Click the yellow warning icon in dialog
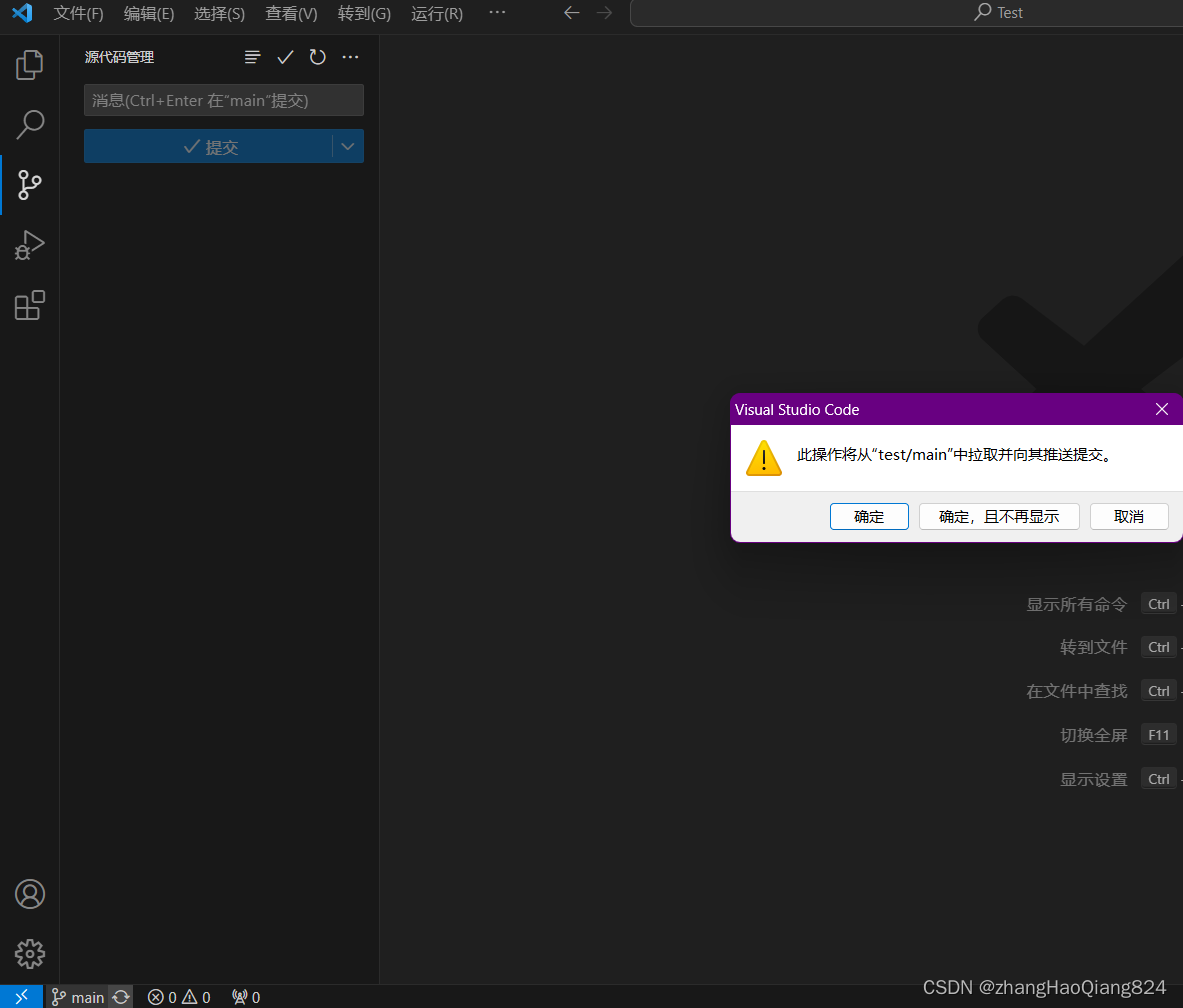This screenshot has height=1008, width=1183. click(x=764, y=458)
